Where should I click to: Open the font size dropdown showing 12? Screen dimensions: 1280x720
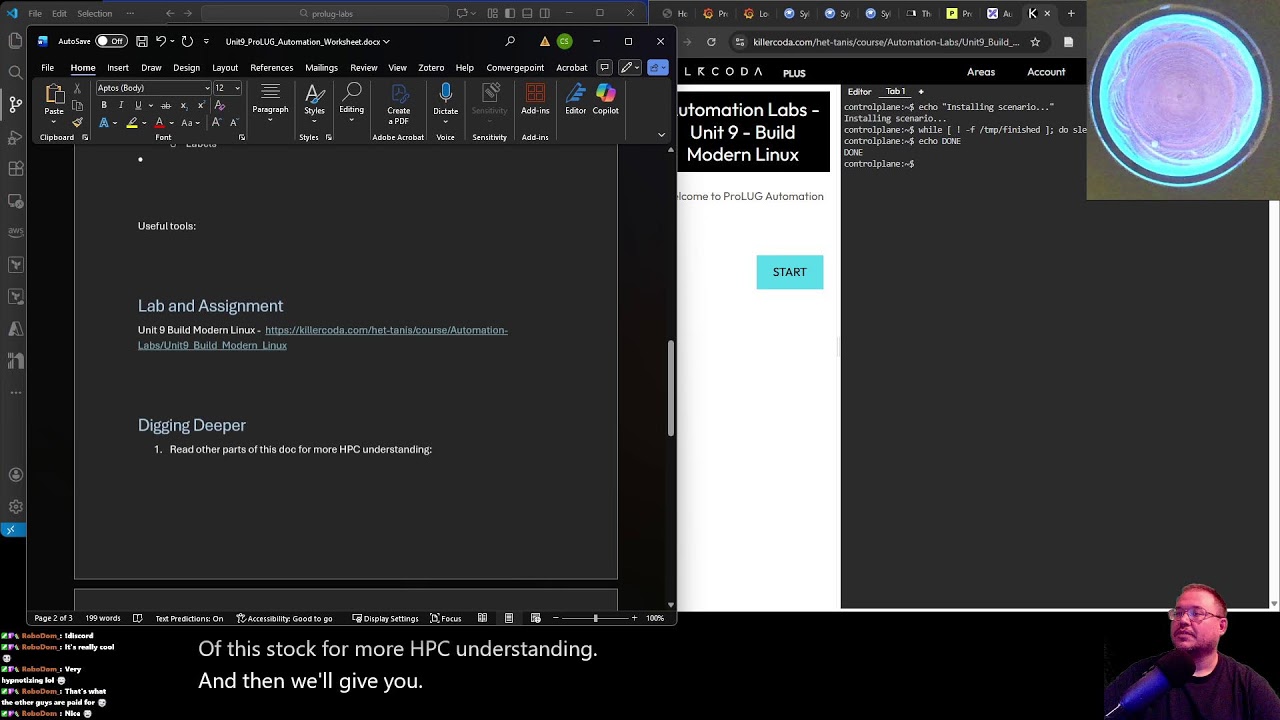[237, 88]
